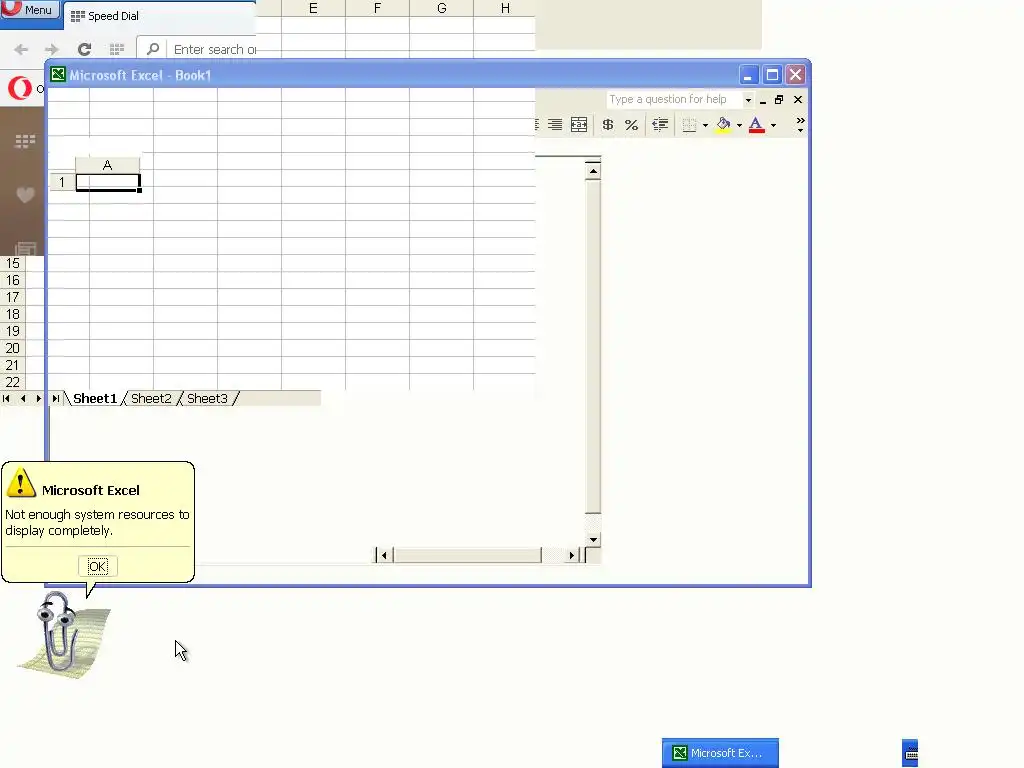The image size is (1024, 768).
Task: Click the Excel title bar icon
Action: tap(58, 74)
